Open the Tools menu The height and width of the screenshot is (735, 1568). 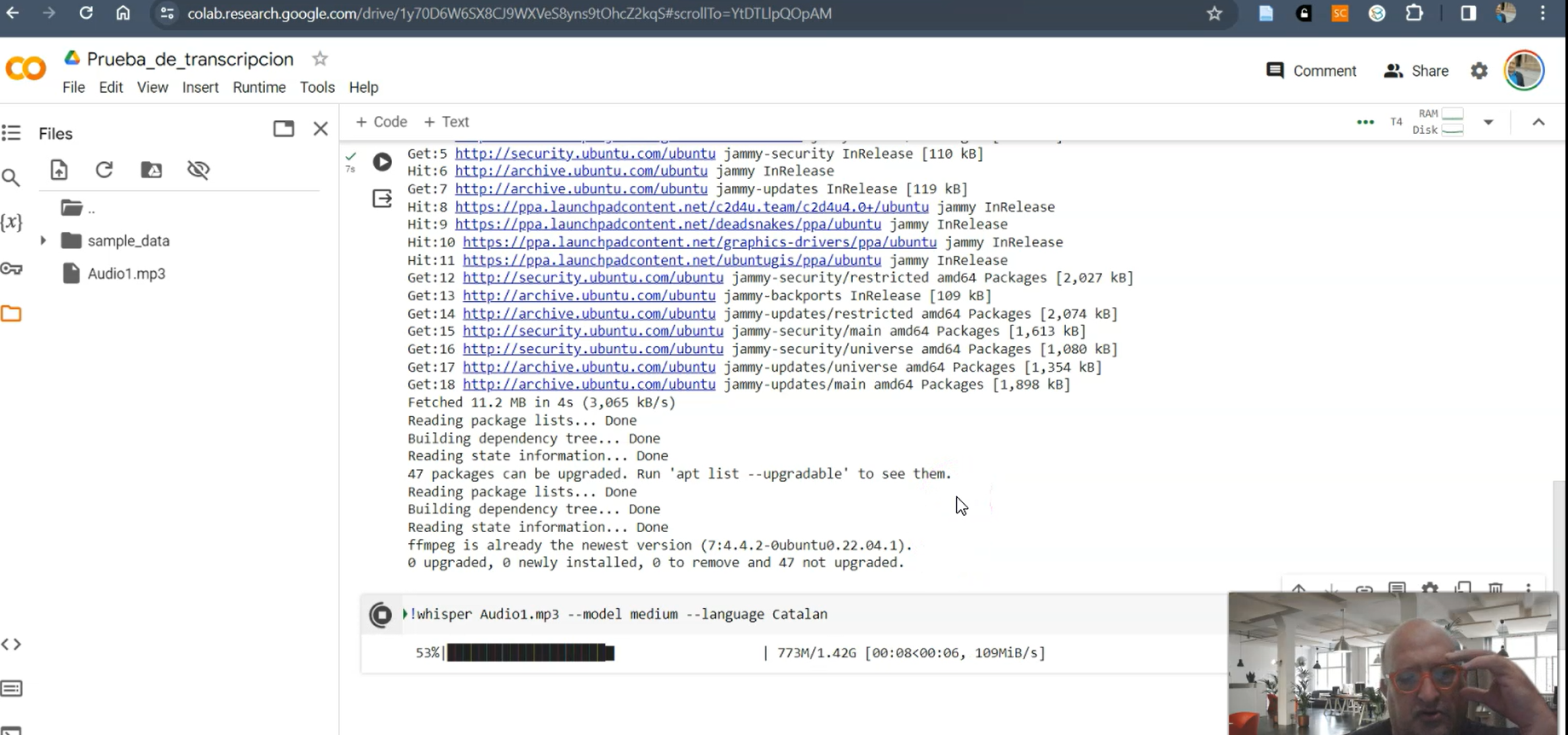tap(317, 87)
